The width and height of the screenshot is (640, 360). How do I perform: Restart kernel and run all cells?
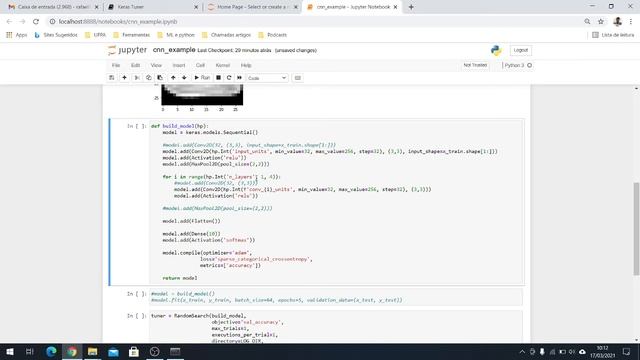click(240, 78)
